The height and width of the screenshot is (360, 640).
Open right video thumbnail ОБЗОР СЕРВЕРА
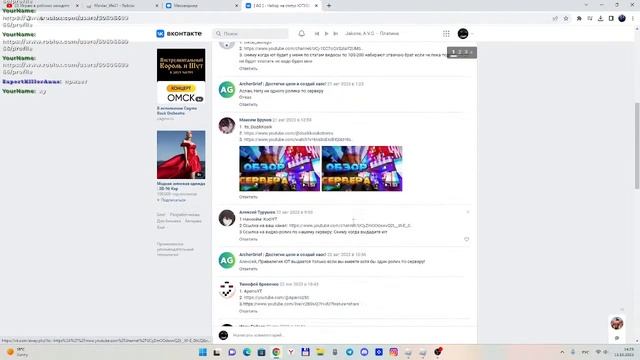click(x=362, y=169)
